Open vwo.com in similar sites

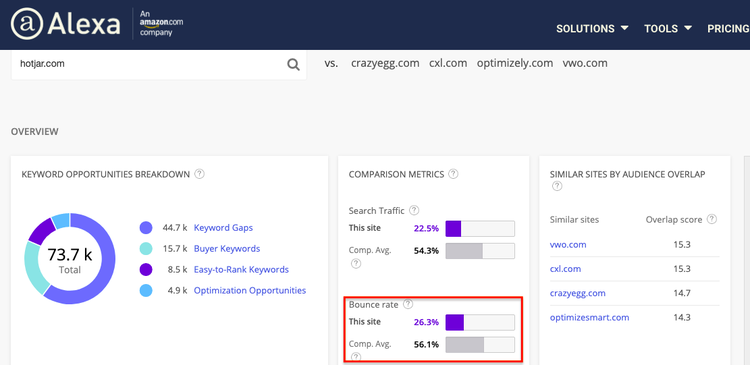[568, 244]
